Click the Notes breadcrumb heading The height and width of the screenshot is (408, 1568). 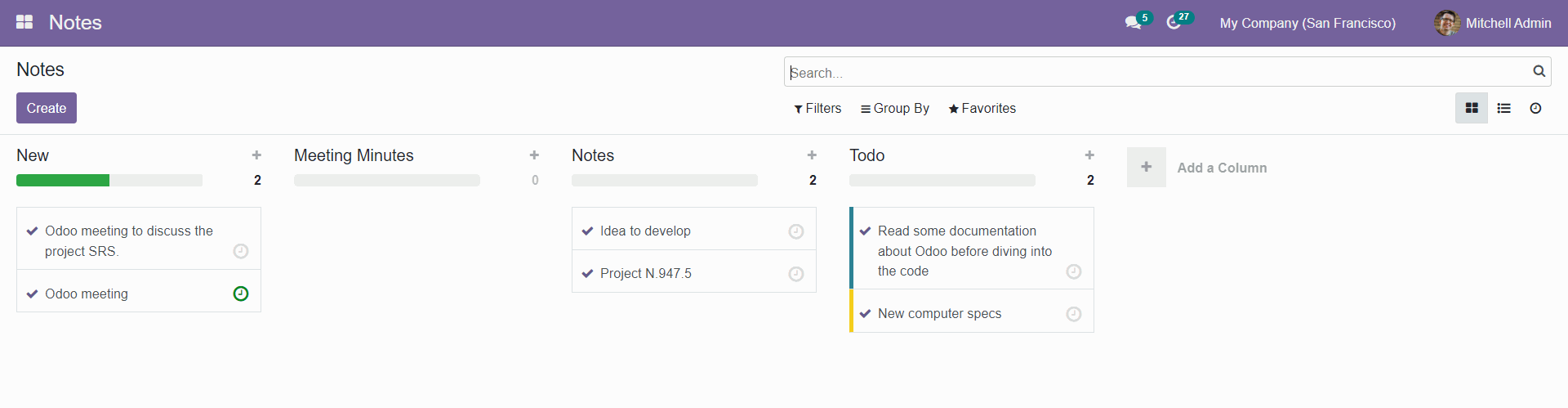click(40, 69)
